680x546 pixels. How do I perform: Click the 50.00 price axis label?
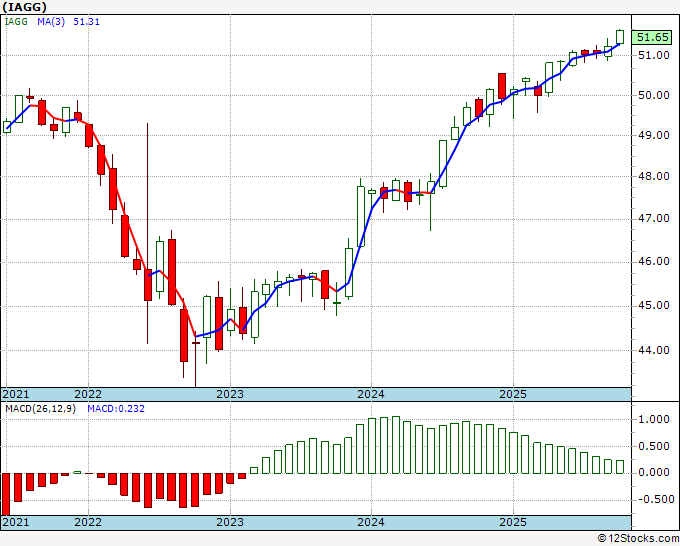pos(654,95)
